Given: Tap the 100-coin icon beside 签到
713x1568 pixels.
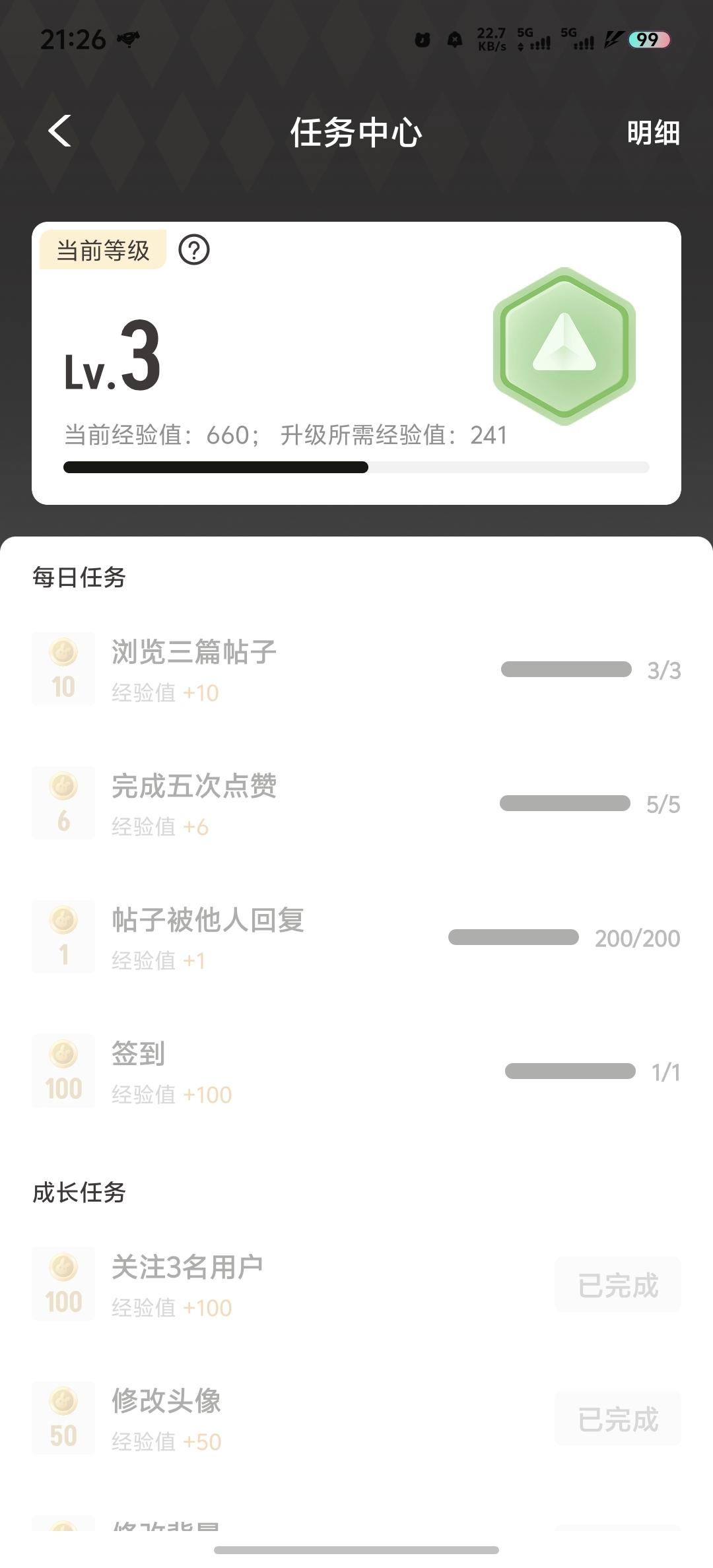Looking at the screenshot, I should click(63, 1071).
